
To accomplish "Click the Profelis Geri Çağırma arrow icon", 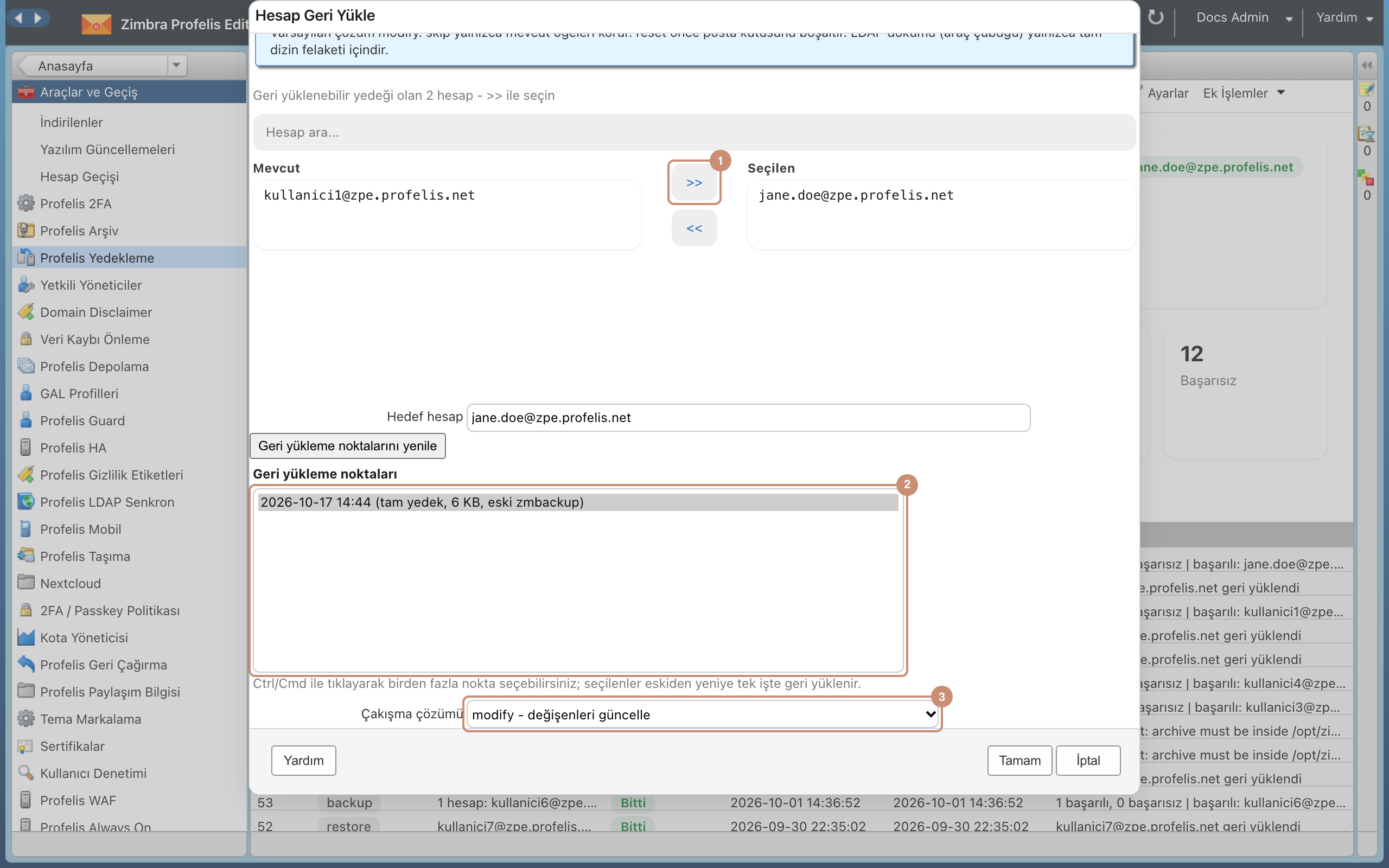I will point(26,664).
